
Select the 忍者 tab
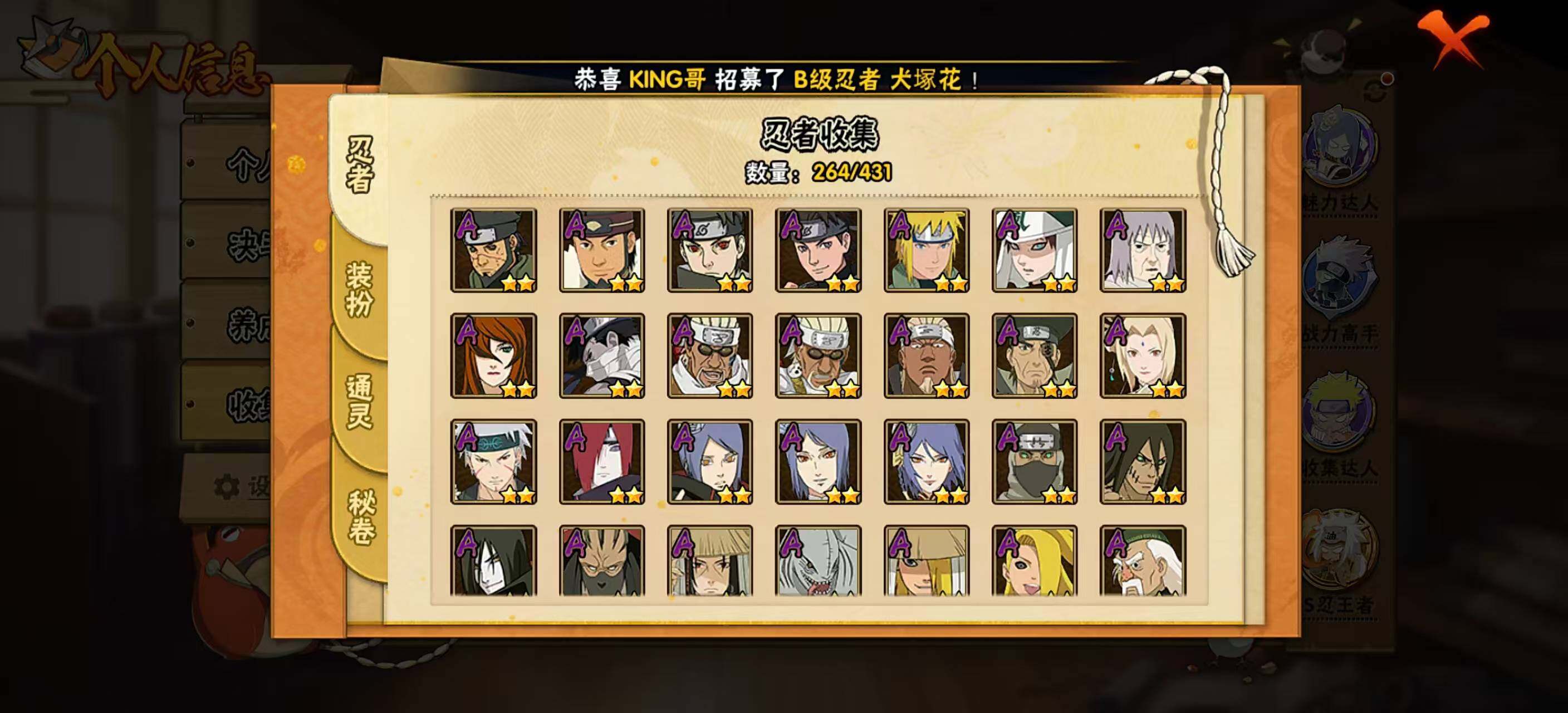pos(359,164)
